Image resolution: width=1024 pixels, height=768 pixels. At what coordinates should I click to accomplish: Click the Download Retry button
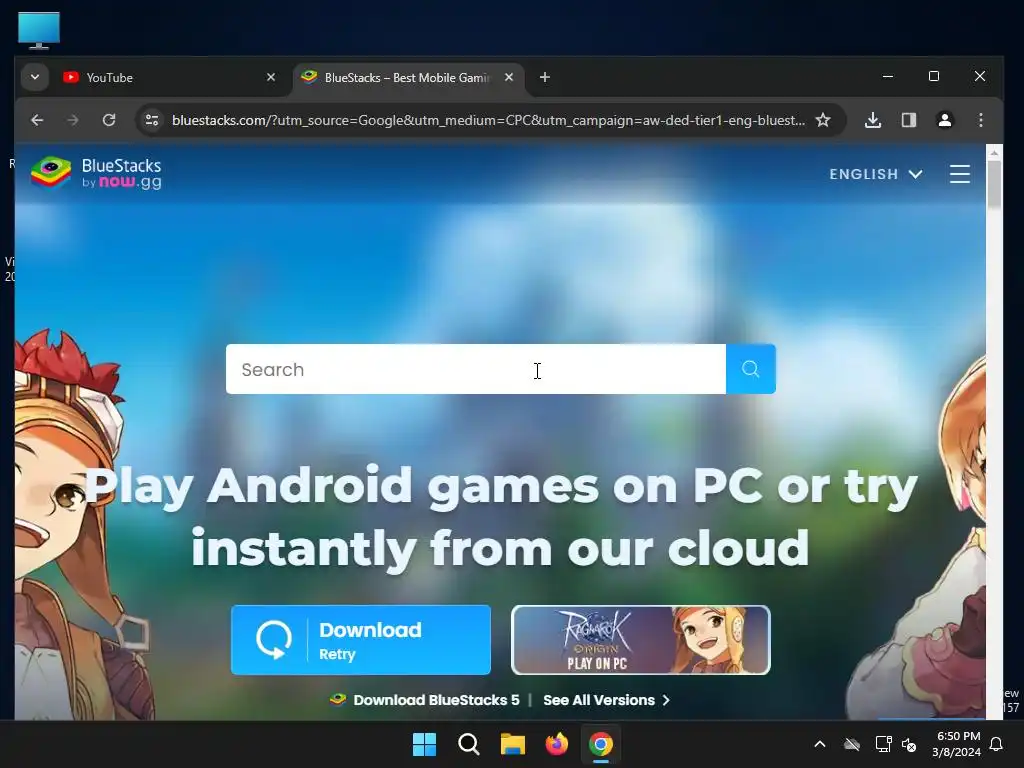tap(360, 640)
